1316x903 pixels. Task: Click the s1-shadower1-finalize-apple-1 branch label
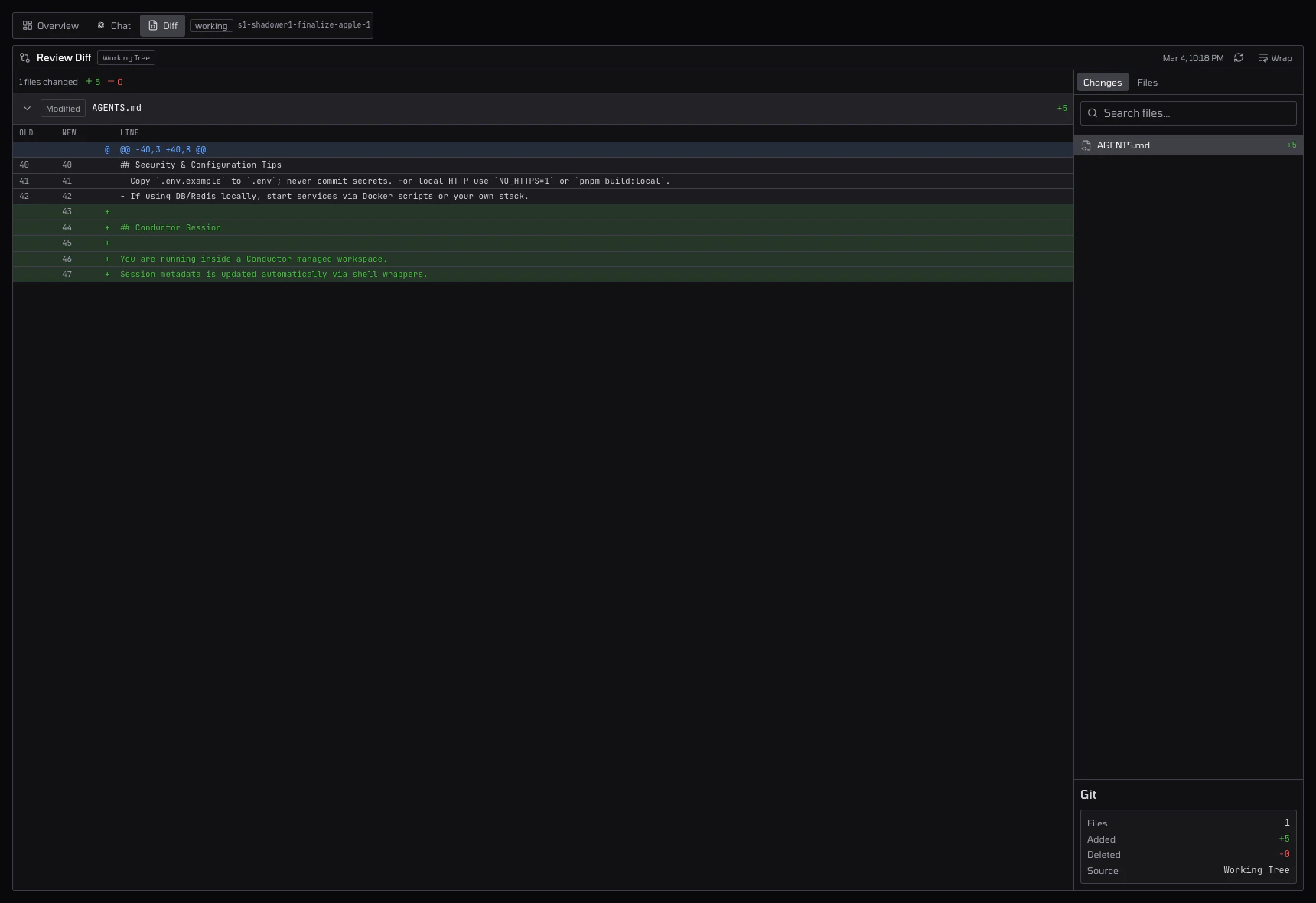point(304,25)
